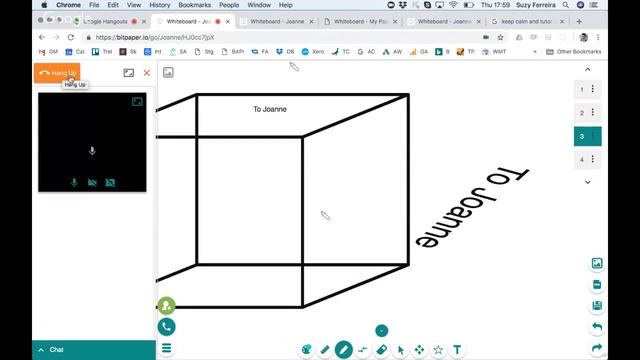The width and height of the screenshot is (640, 360).
Task: Switch to whiteboard page 4
Action: (582, 160)
